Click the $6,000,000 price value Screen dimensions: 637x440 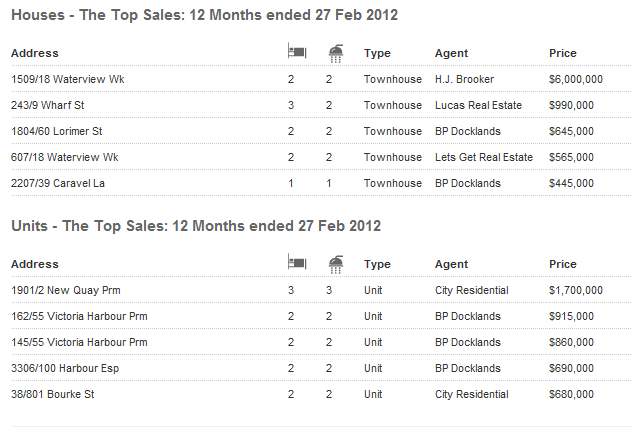[576, 79]
